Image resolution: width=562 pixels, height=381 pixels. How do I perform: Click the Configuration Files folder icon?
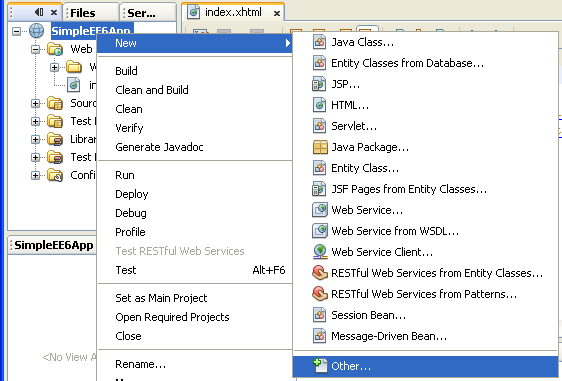click(x=55, y=175)
